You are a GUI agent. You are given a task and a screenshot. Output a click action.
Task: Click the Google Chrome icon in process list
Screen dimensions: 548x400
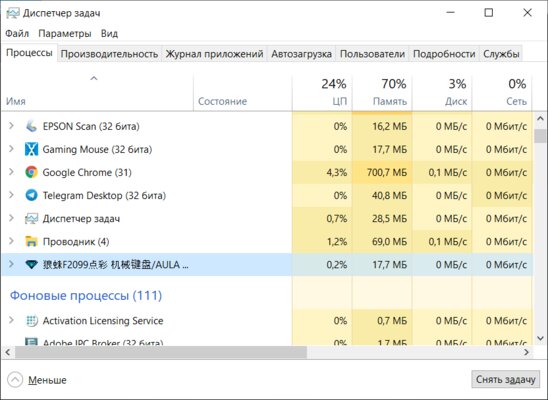[31, 172]
